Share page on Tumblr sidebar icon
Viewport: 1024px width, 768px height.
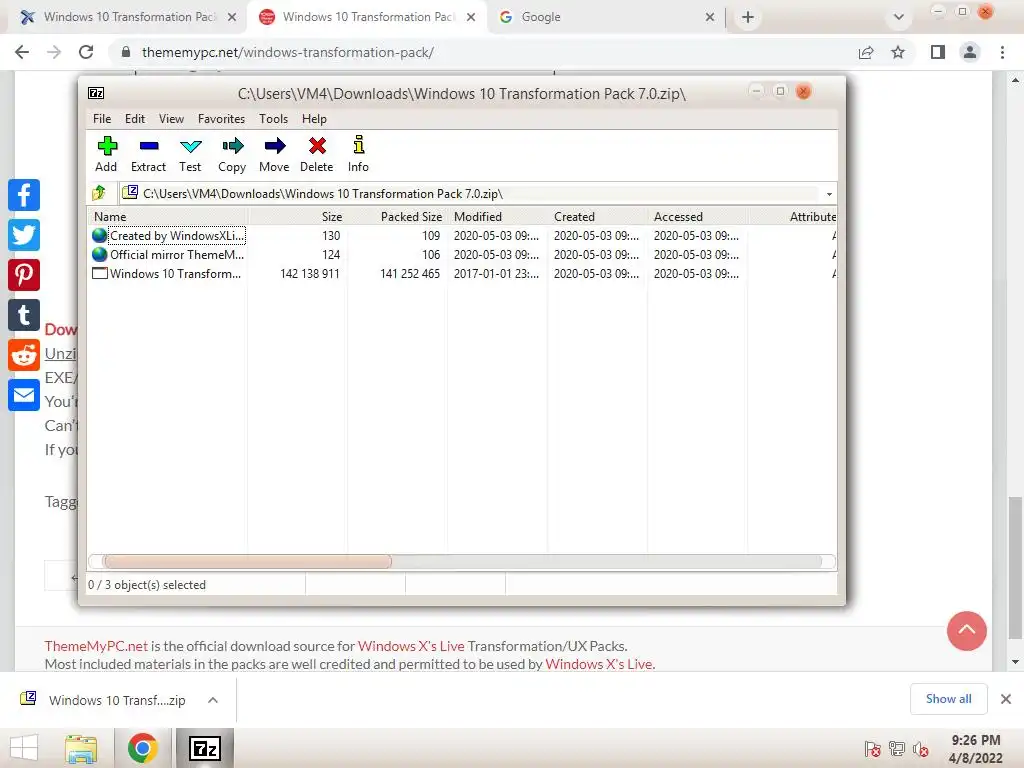[24, 315]
